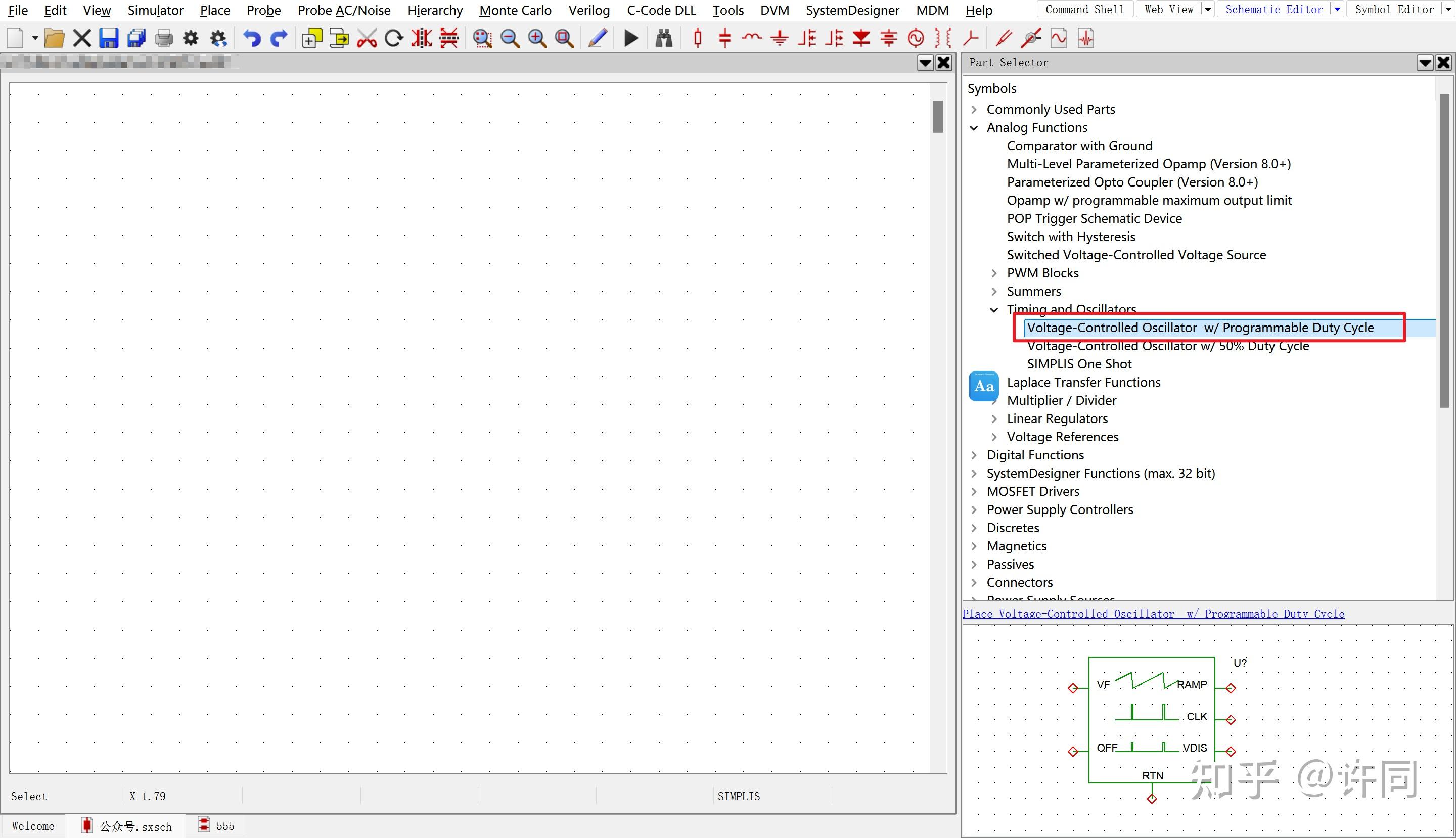Click the Schematic Editor button
This screenshot has height=838, width=1456.
click(x=1273, y=9)
